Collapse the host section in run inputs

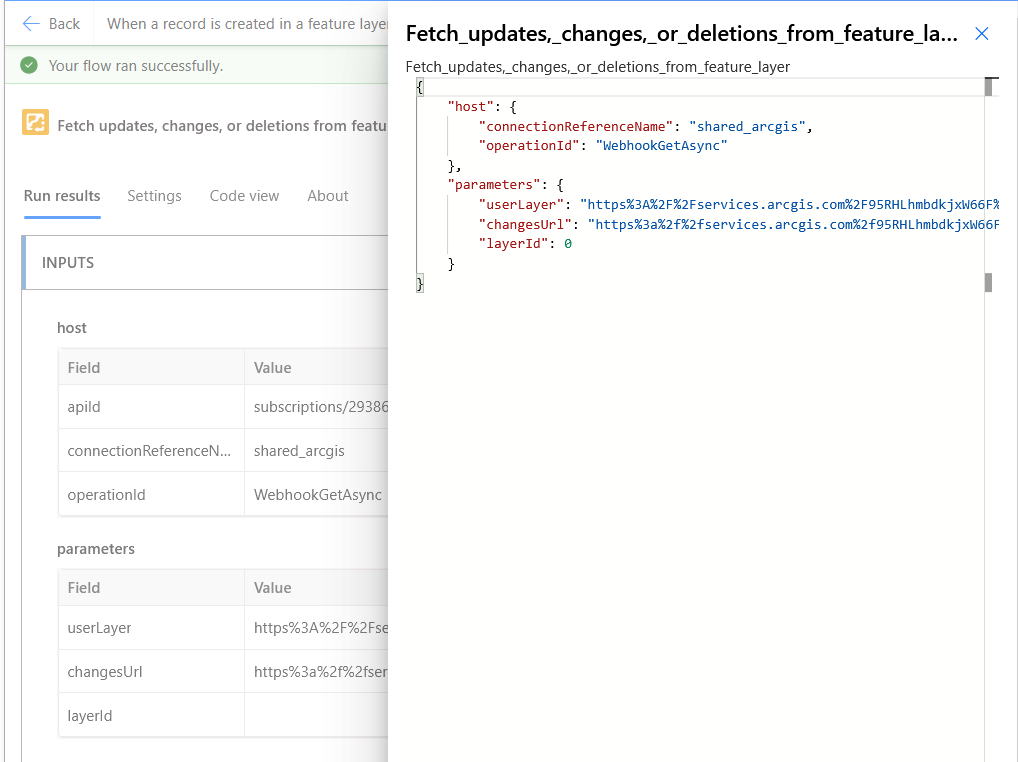point(72,327)
